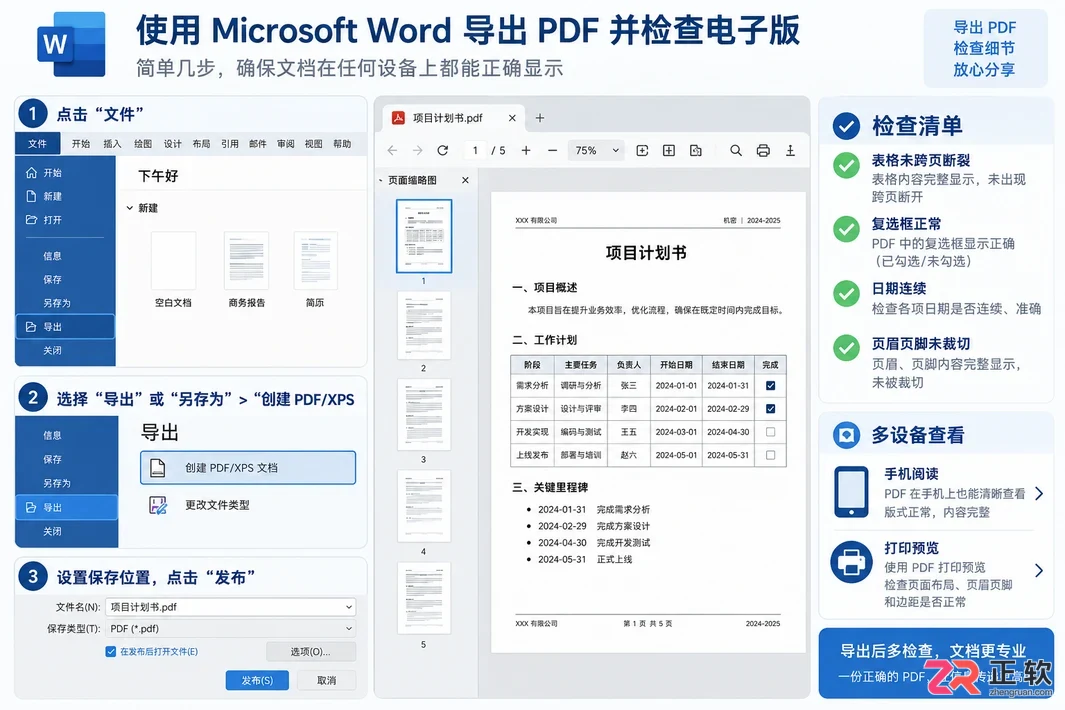
Task: Expand the 打印预览 chevron arrow
Action: click(1039, 570)
